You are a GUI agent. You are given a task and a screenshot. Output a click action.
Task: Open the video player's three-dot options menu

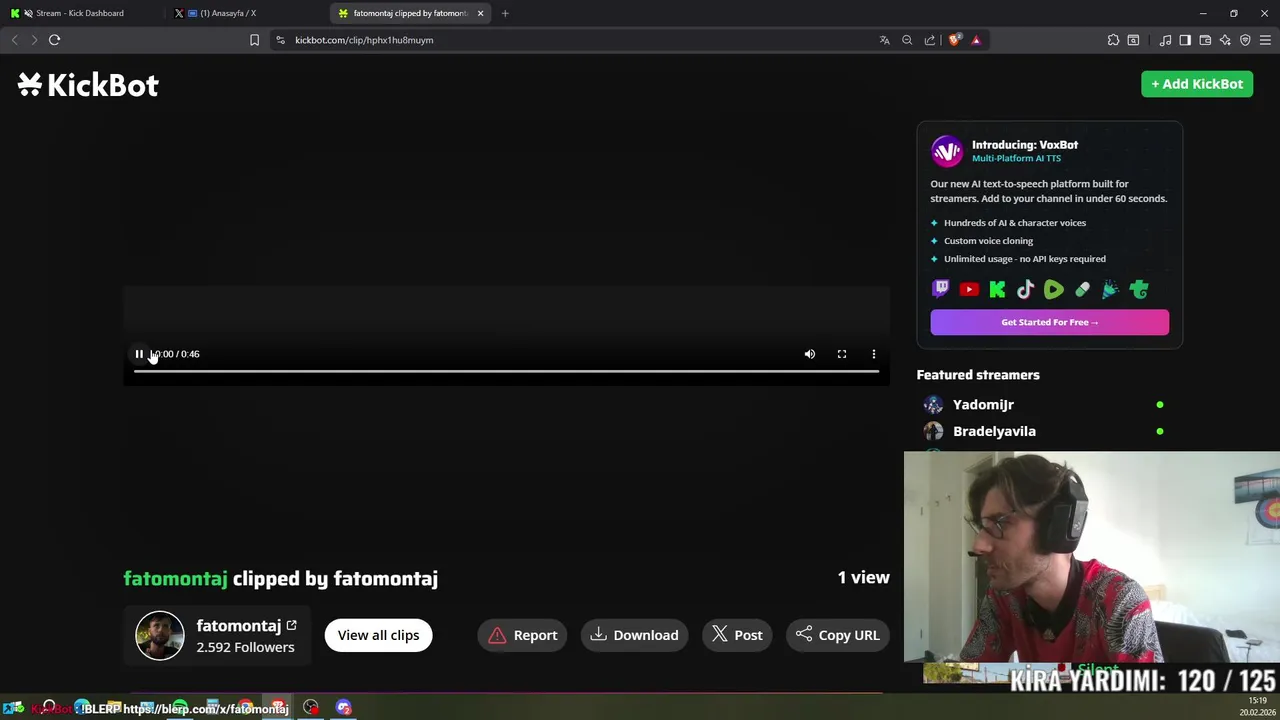874,354
